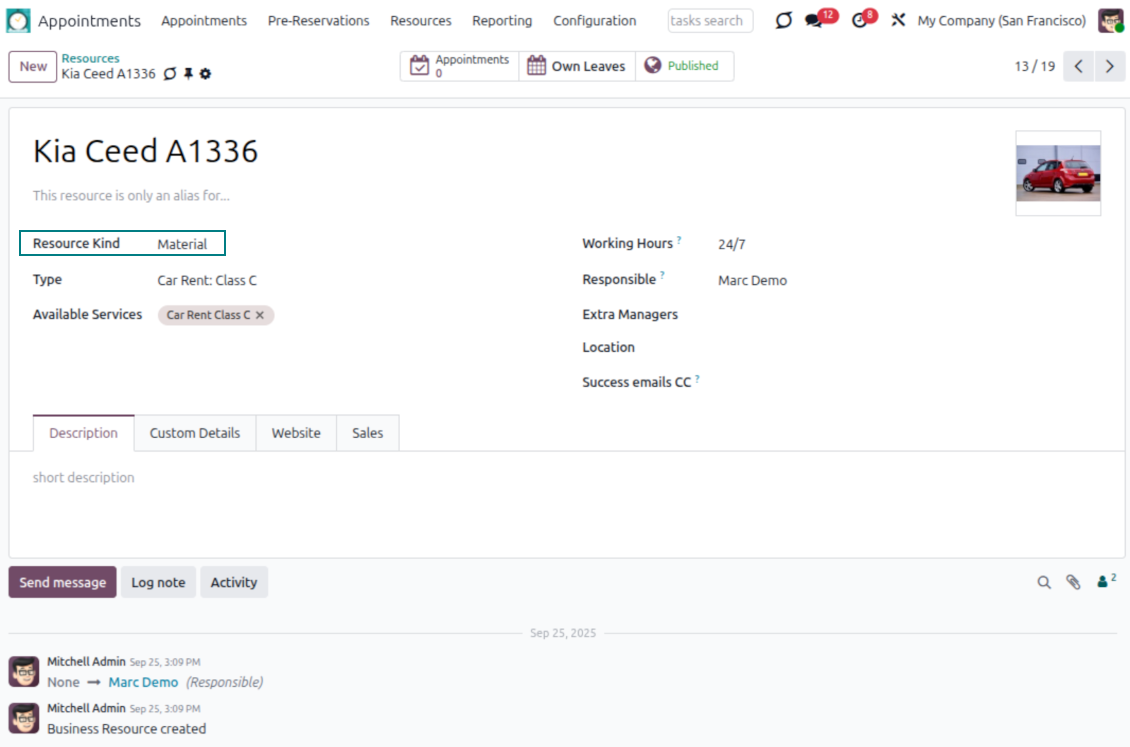Click the paperclip attachments icon

[1073, 582]
